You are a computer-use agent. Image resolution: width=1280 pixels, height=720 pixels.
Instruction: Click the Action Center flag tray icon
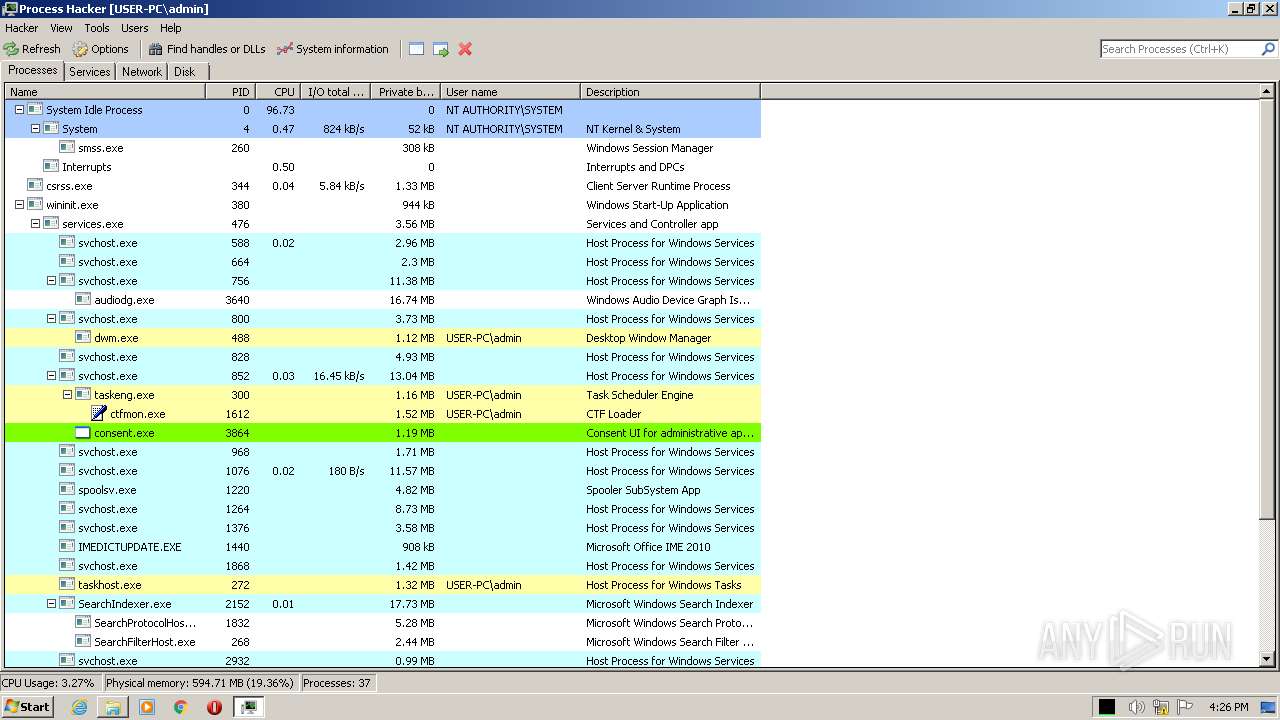1186,707
